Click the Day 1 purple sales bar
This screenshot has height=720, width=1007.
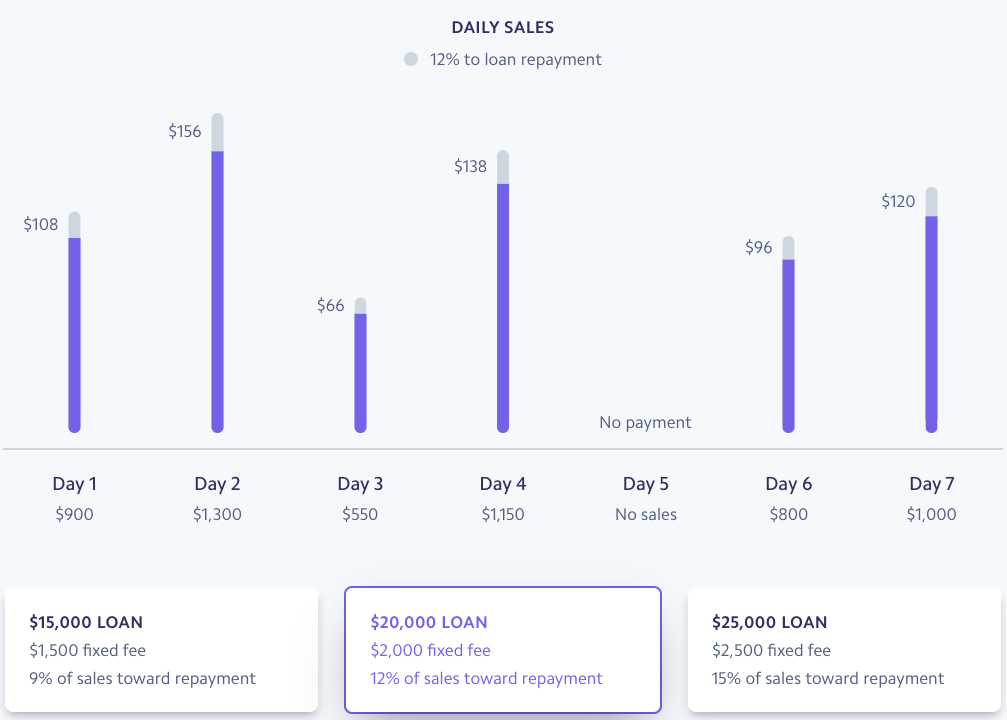(74, 335)
